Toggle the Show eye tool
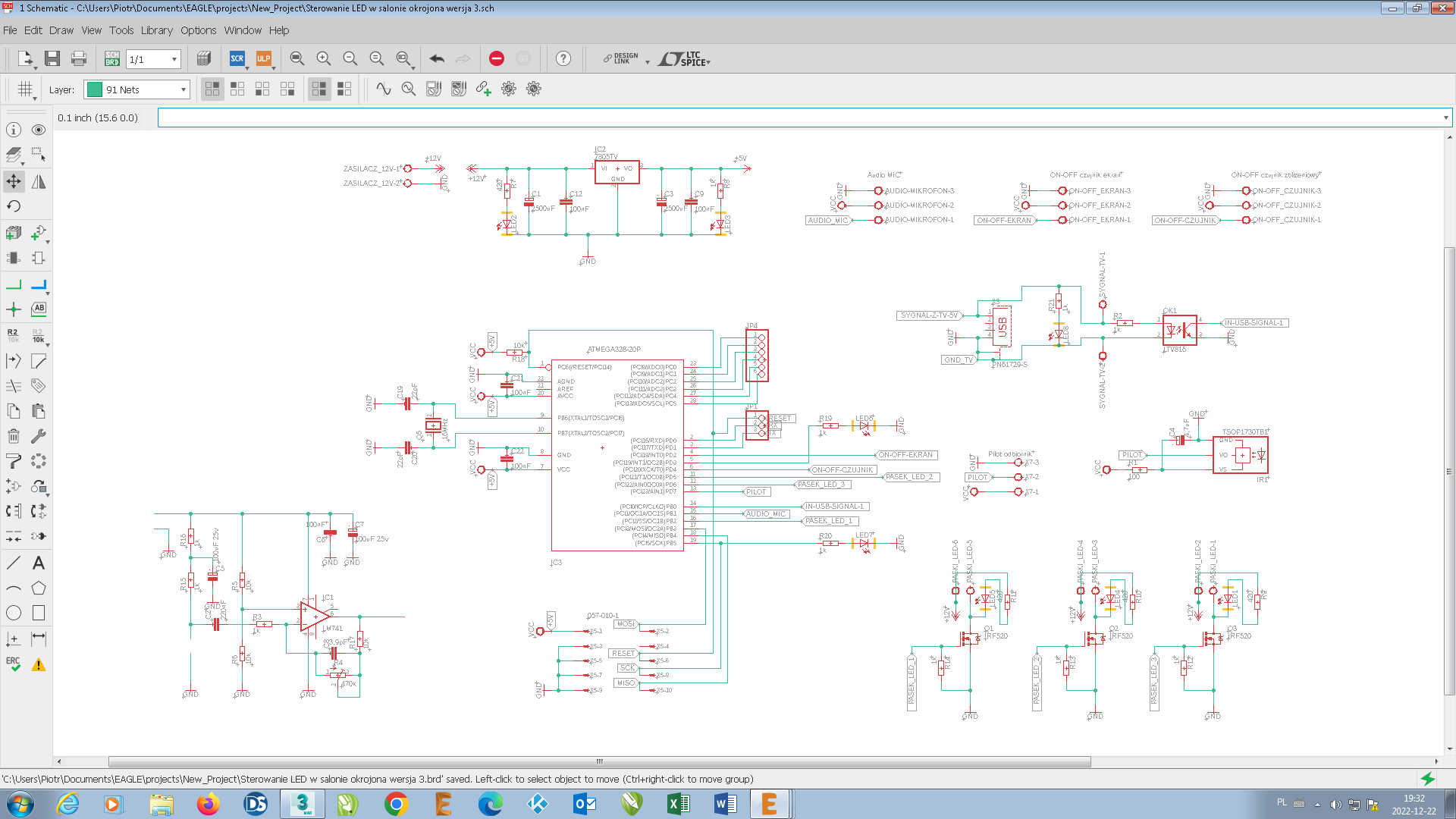Screen dimensions: 1456x819 tap(39, 130)
